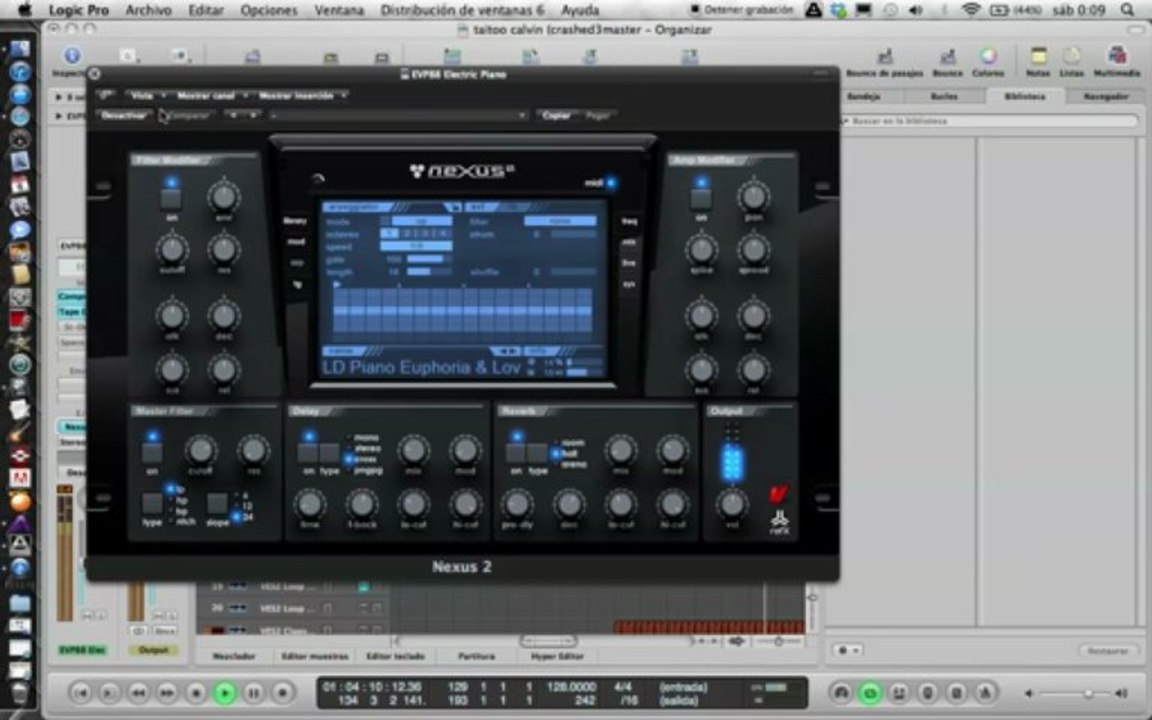Viewport: 1152px width, 720px height.
Task: Toggle Reverb on button
Action: (516, 453)
